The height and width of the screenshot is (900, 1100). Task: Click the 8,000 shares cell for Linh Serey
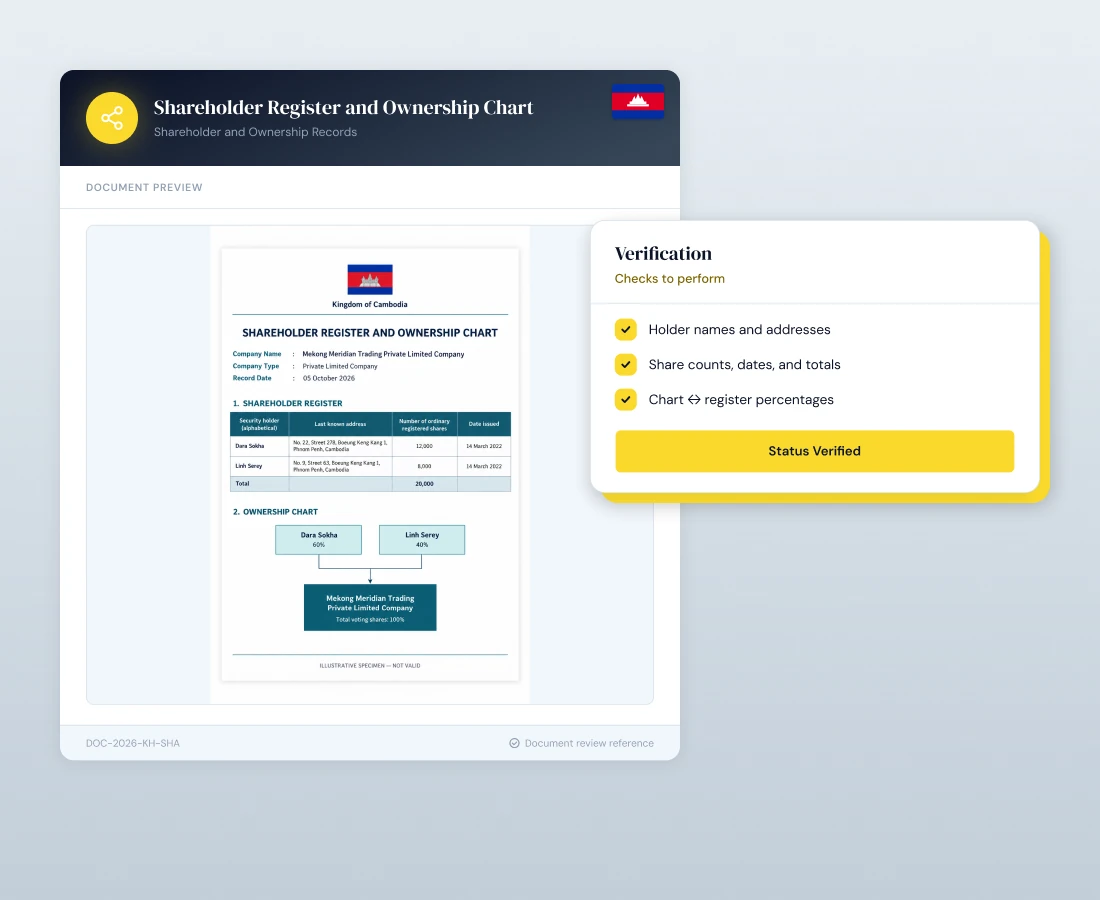click(424, 466)
